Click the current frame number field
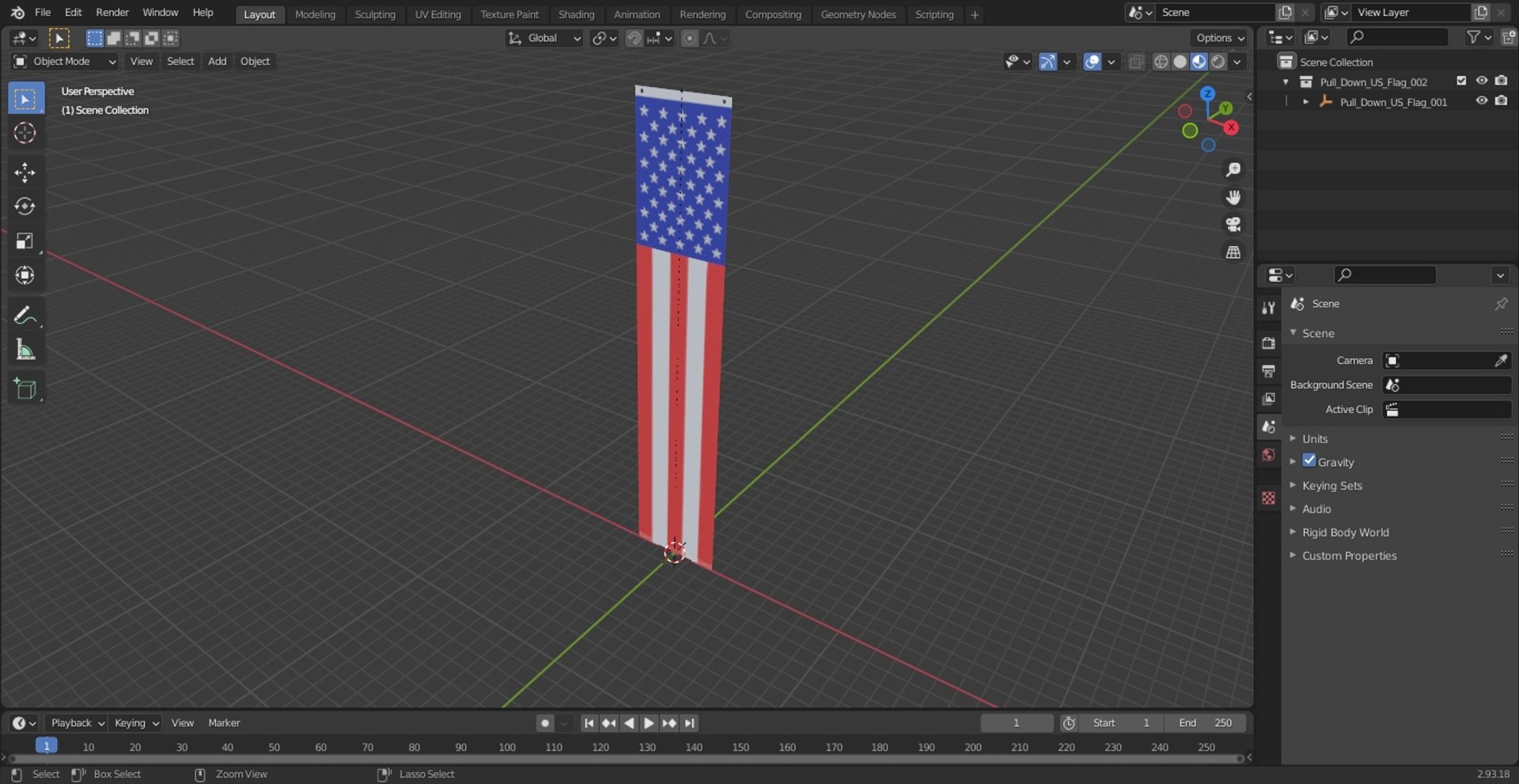The width and height of the screenshot is (1519, 784). (x=1017, y=723)
